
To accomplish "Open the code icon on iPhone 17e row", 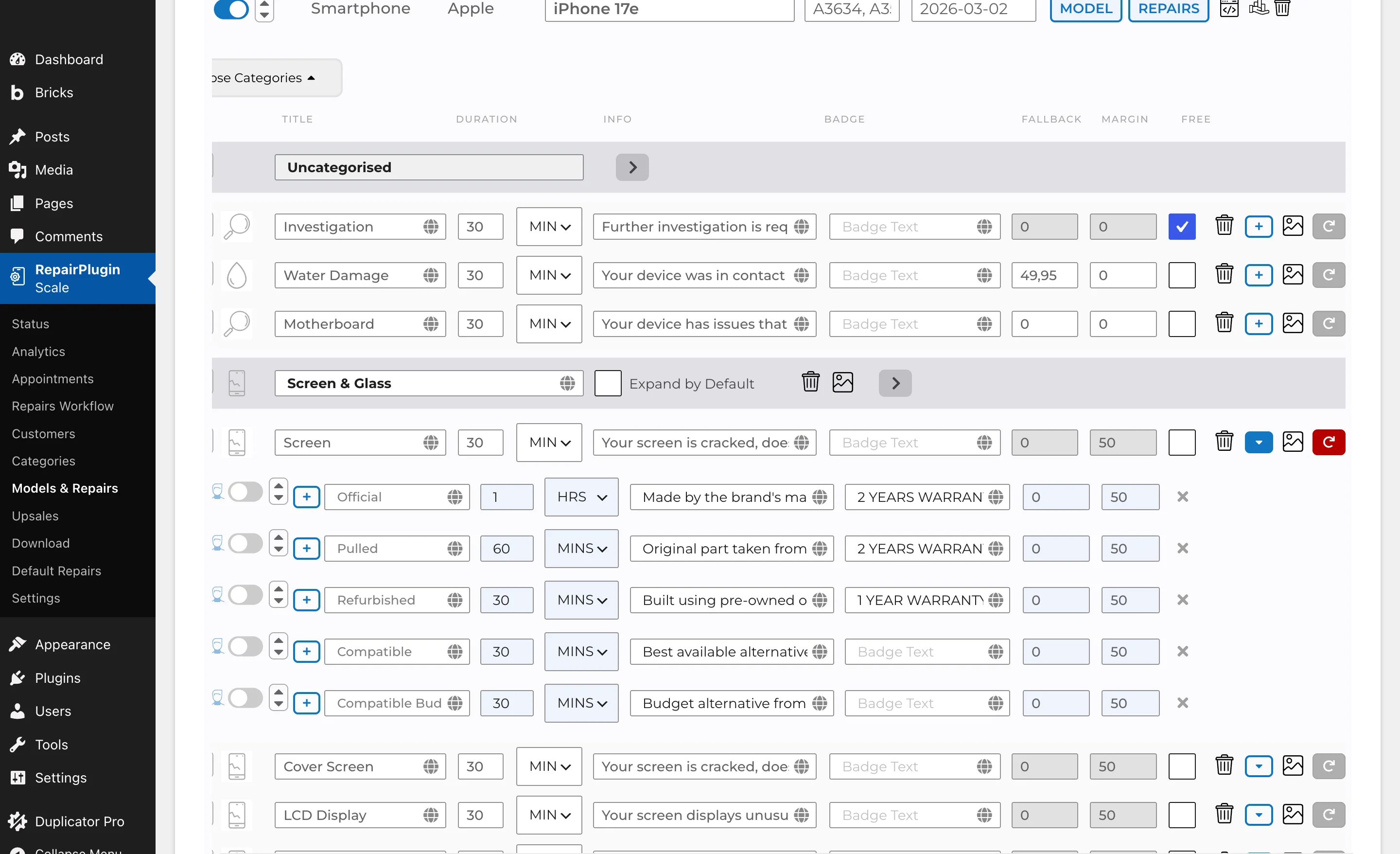I will [x=1229, y=9].
